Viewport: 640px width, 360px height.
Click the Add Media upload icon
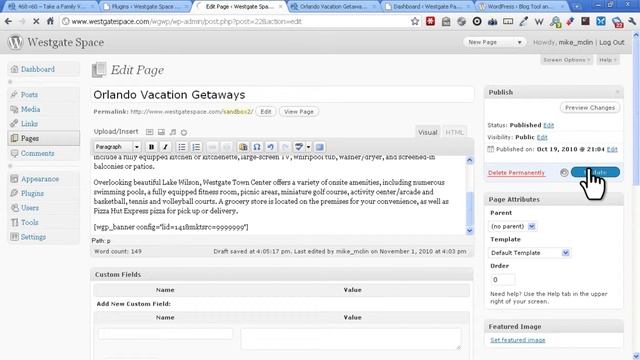(184, 132)
